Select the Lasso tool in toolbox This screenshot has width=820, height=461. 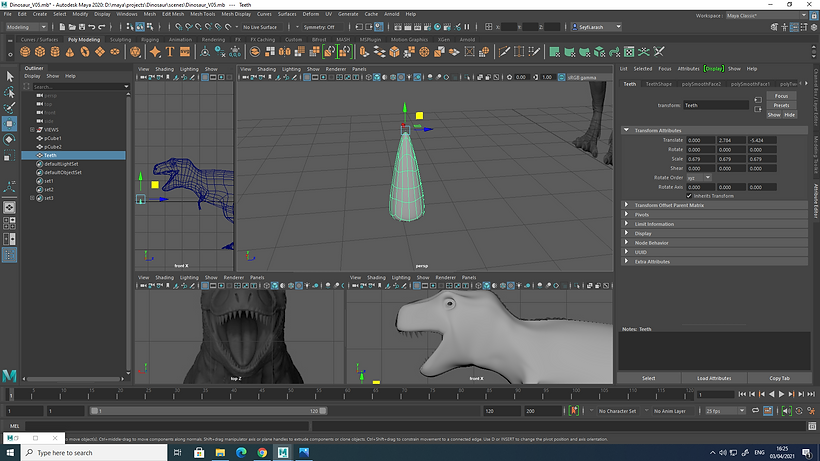9,93
